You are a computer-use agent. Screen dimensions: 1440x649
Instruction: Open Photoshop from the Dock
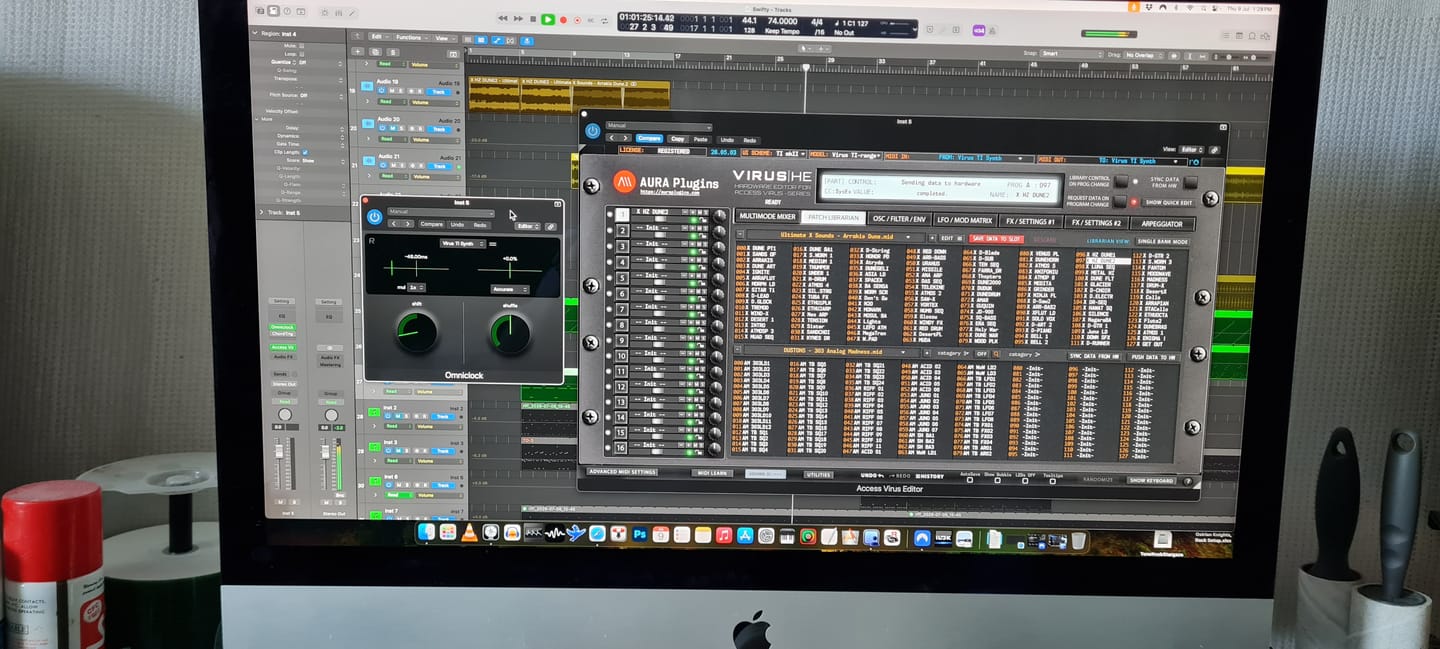639,535
